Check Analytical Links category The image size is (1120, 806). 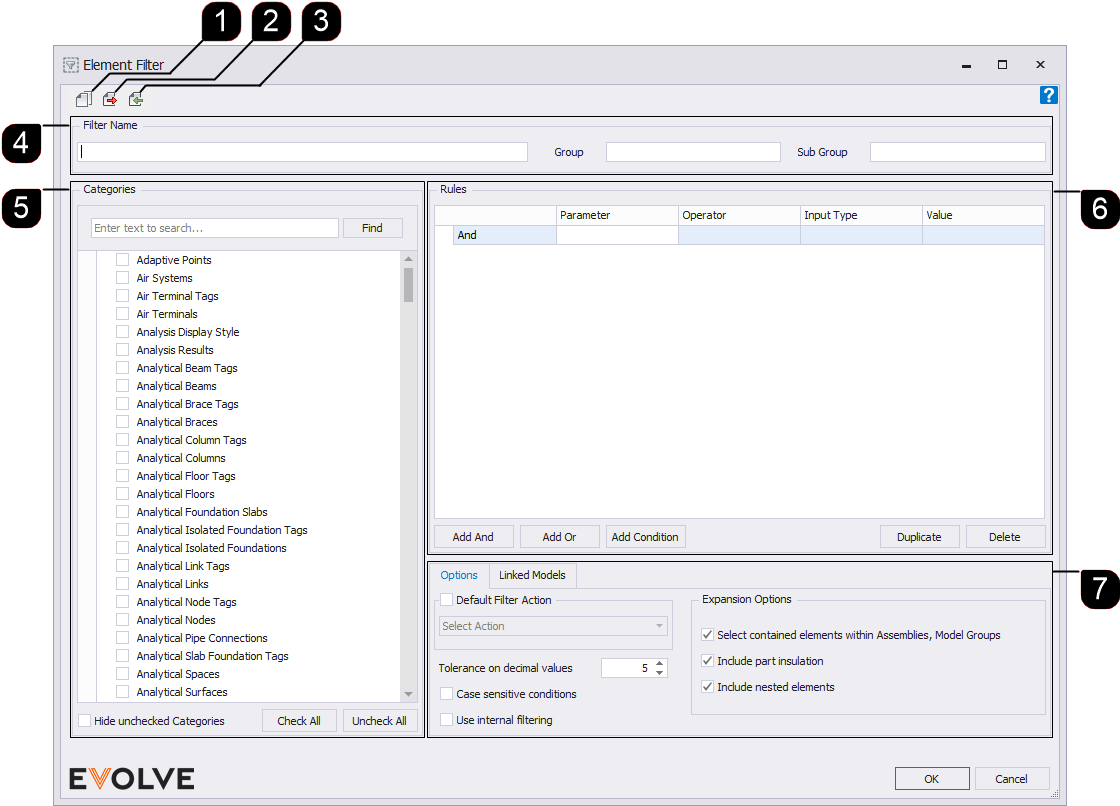coord(123,584)
